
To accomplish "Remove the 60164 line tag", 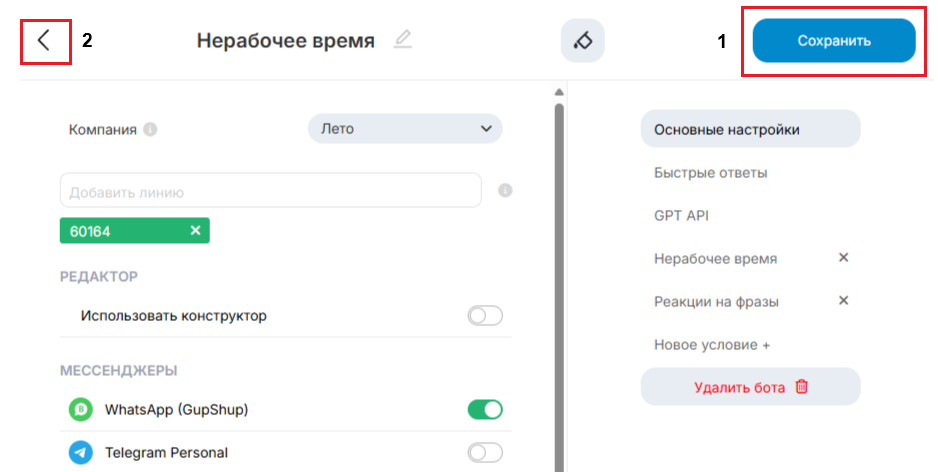I will tap(195, 231).
